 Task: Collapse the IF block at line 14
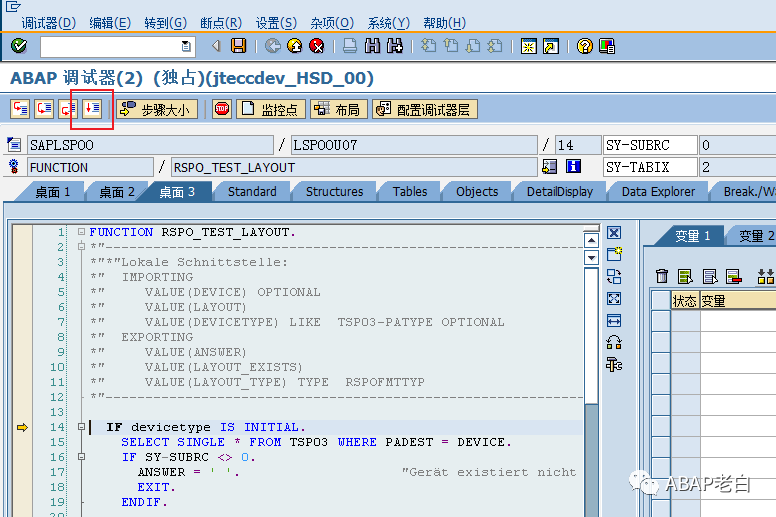pos(81,426)
